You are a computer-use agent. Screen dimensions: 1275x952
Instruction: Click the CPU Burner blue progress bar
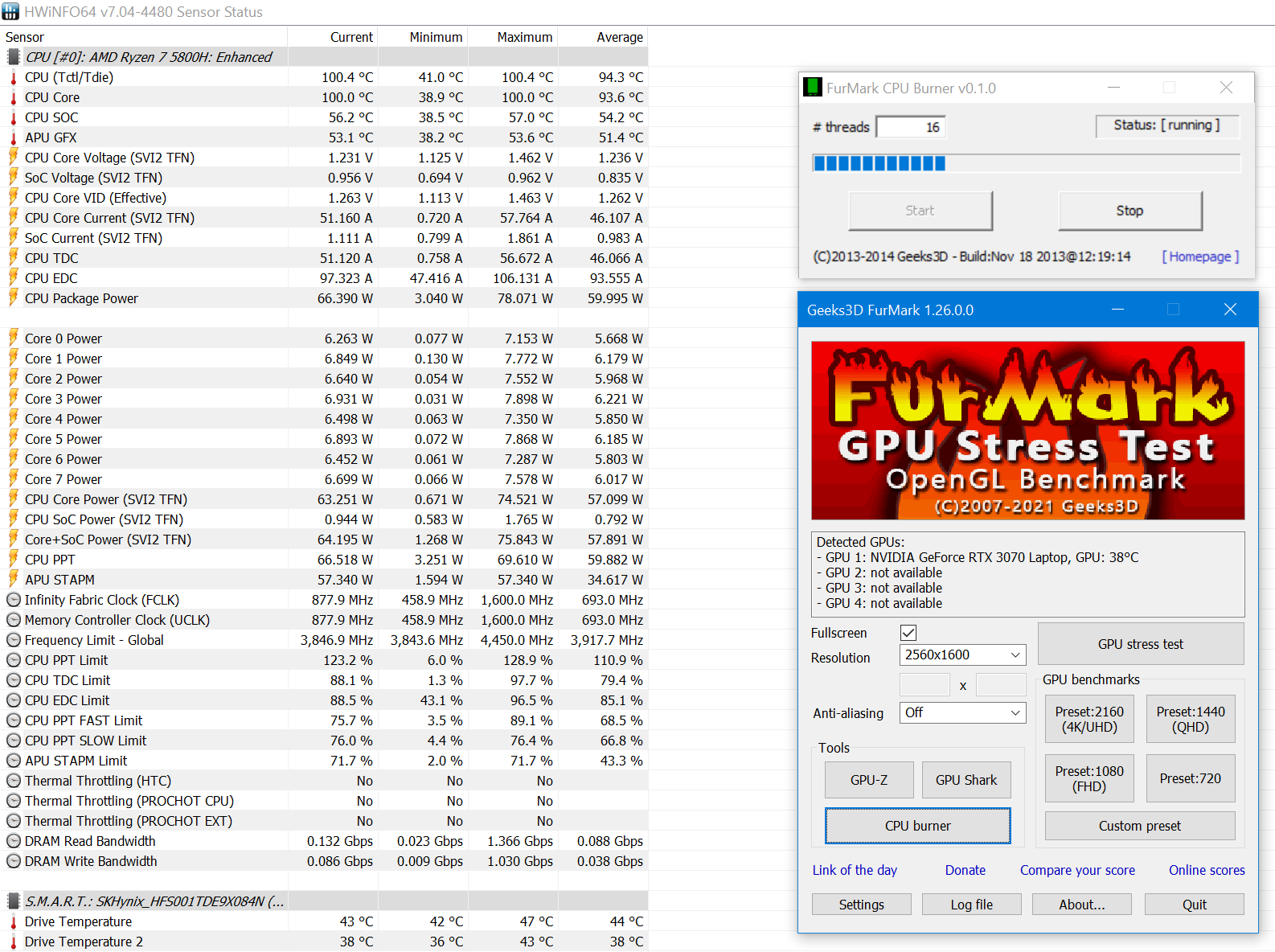[1027, 163]
